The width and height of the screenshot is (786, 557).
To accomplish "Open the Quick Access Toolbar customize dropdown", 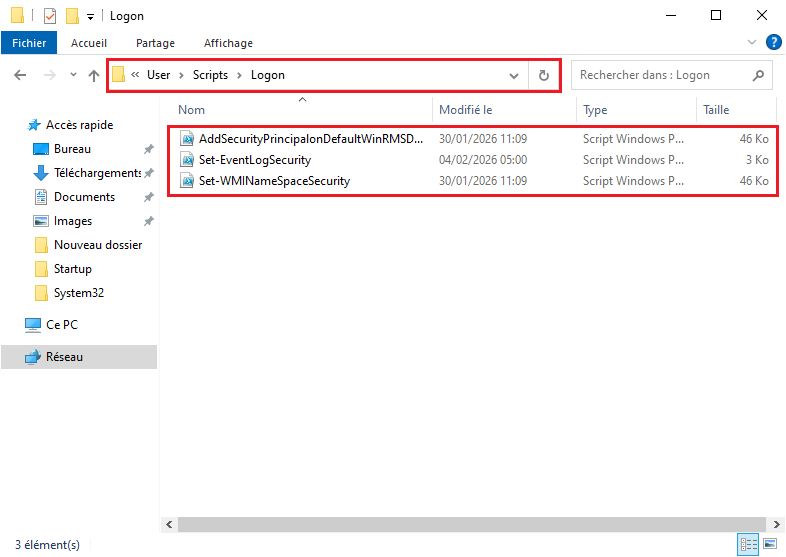I will point(91,16).
